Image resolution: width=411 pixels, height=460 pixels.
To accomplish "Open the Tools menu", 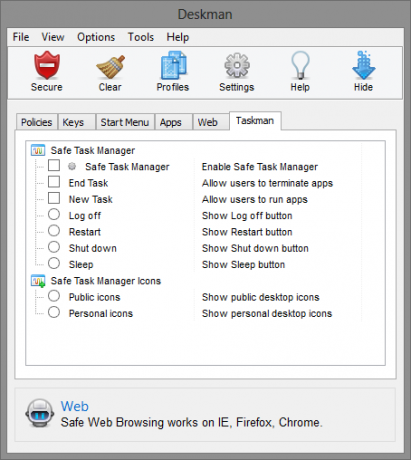I will pyautogui.click(x=141, y=37).
